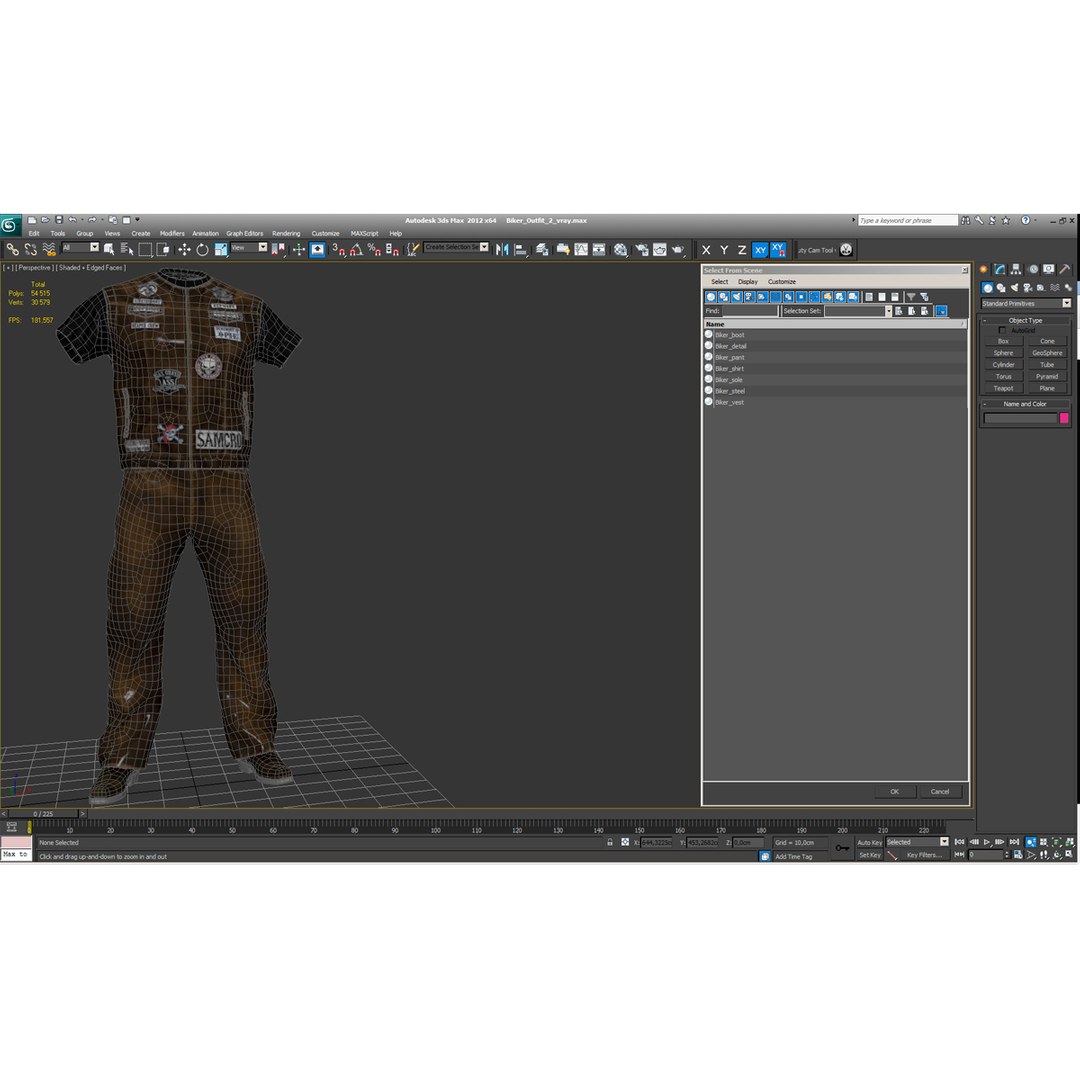
Task: Open selection filter 'All' dropdown
Action: coord(81,247)
